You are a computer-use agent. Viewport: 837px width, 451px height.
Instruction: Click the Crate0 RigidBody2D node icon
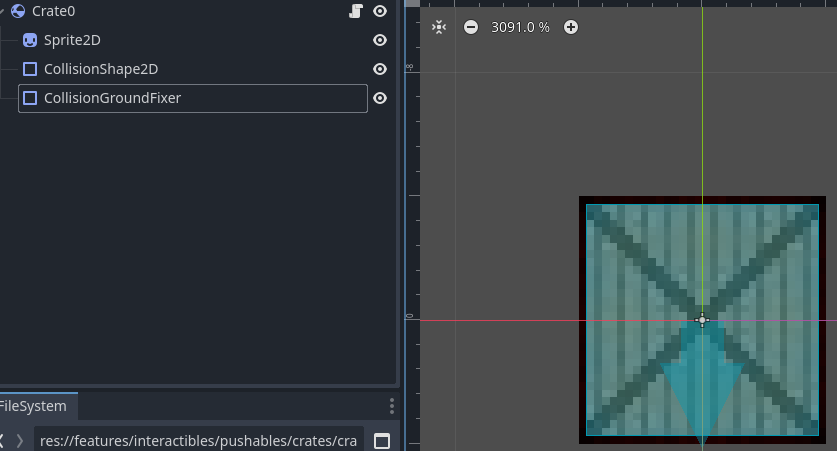click(x=18, y=11)
